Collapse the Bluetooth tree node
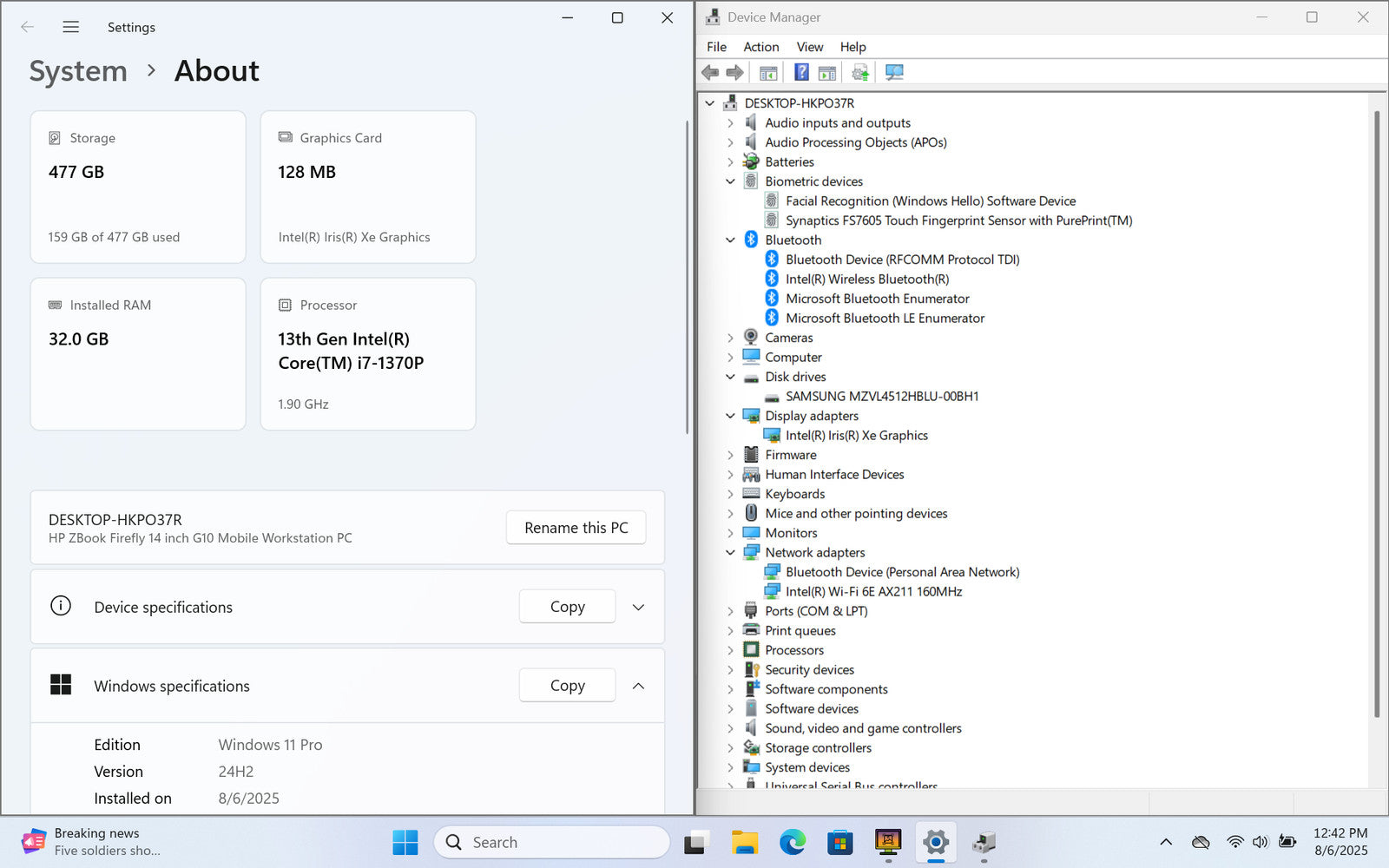Viewport: 1389px width, 868px height. pyautogui.click(x=730, y=240)
